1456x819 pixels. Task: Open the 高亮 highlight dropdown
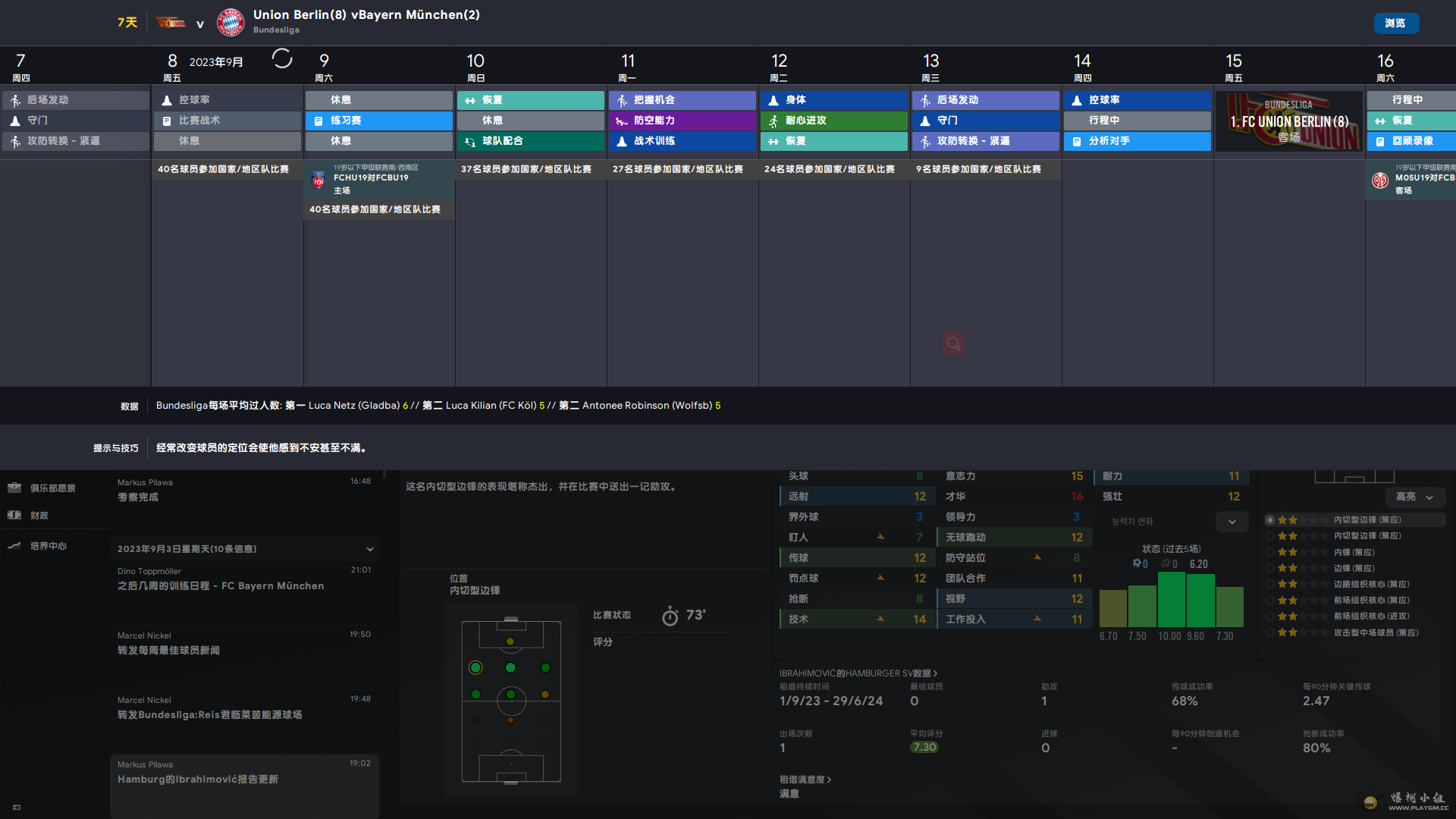point(1414,497)
